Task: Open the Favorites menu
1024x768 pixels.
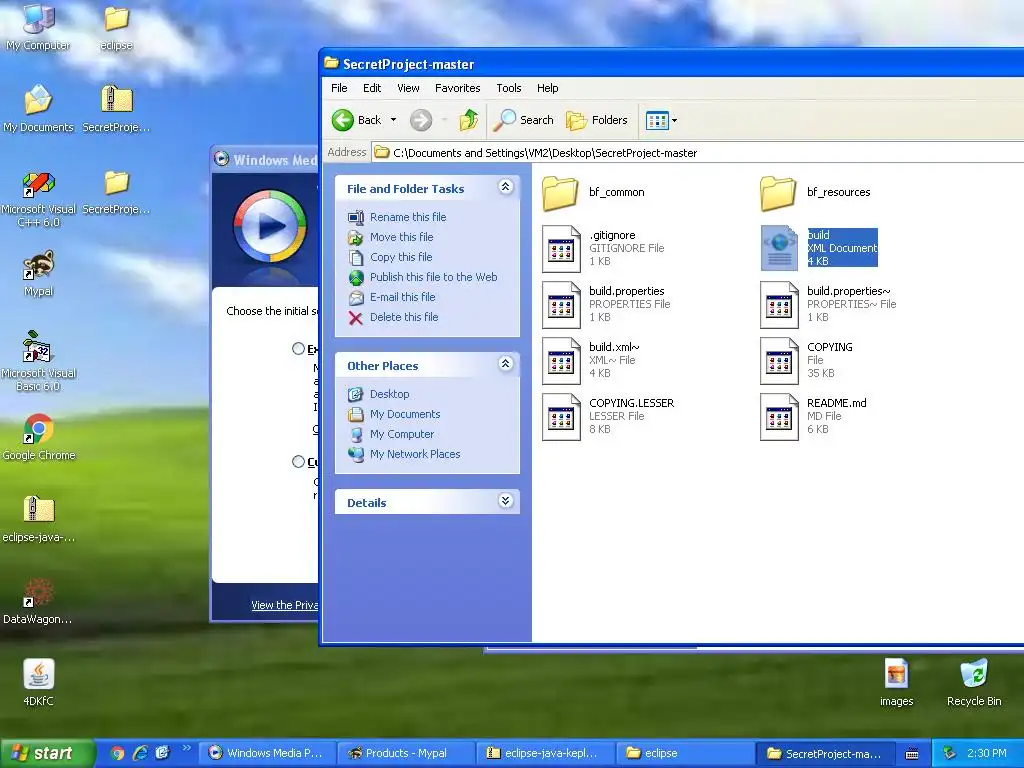Action: click(457, 88)
